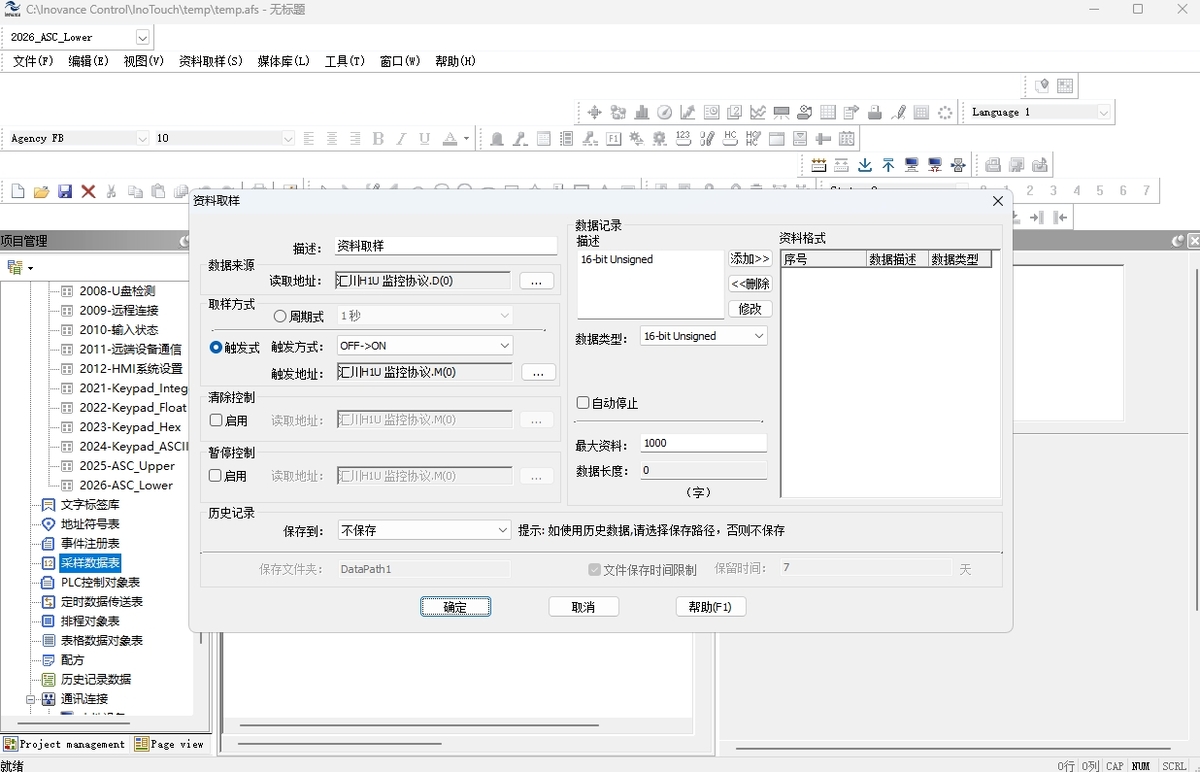Viewport: 1200px width, 772px height.
Task: Click the blue upload arrow icon
Action: point(888,164)
